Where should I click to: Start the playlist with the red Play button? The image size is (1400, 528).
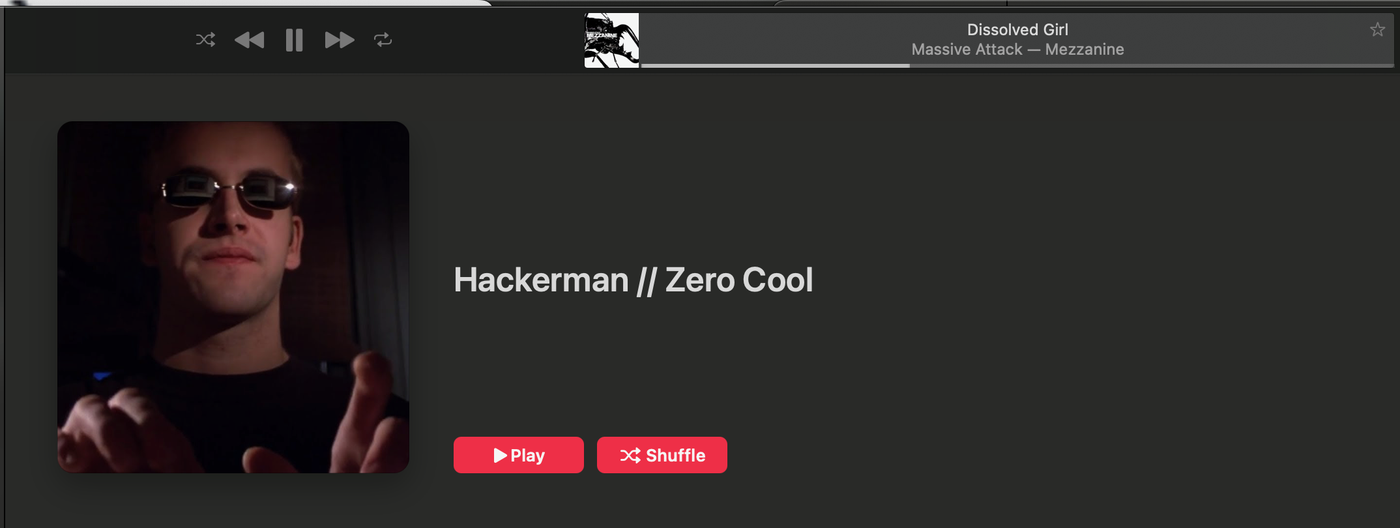pyautogui.click(x=519, y=455)
